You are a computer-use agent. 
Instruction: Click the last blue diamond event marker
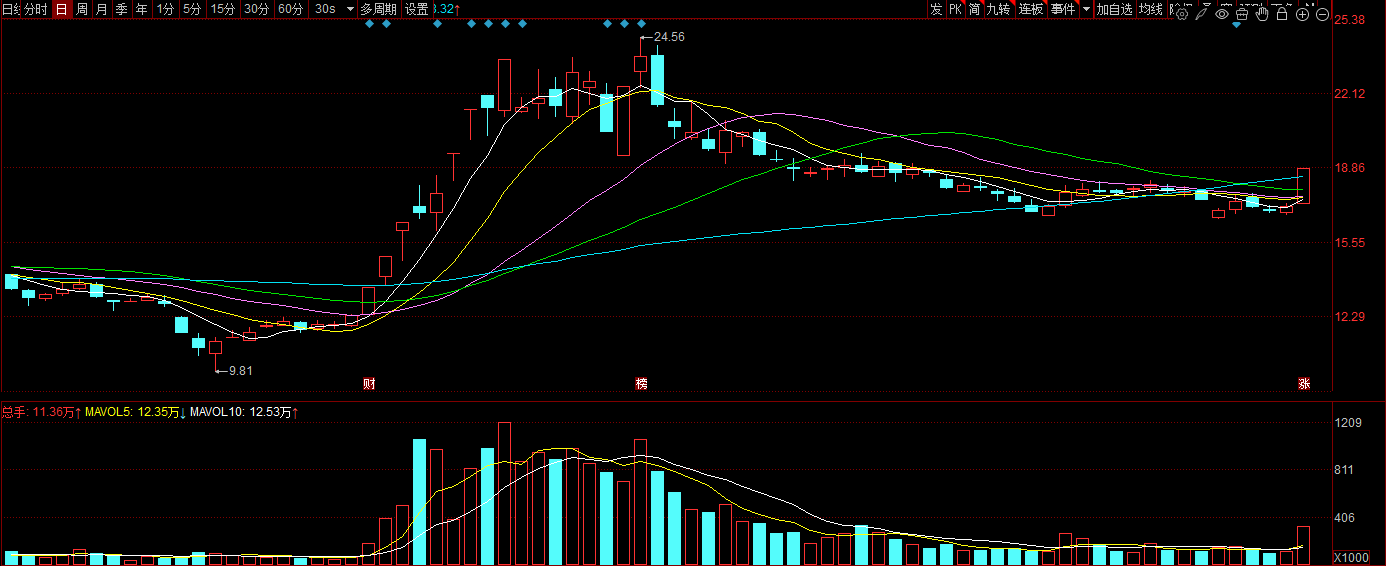tap(641, 24)
